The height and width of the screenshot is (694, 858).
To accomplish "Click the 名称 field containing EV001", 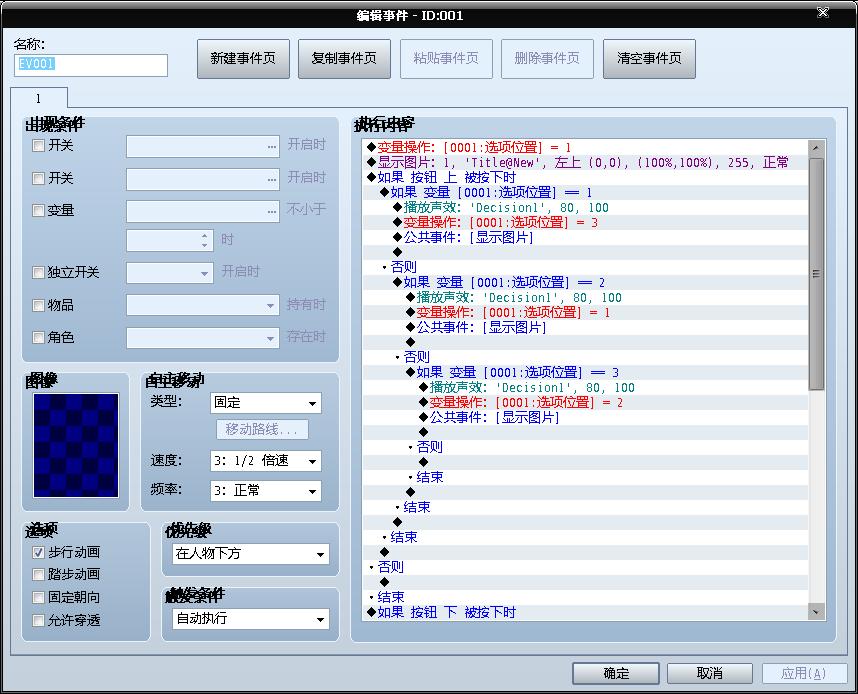I will (x=91, y=65).
